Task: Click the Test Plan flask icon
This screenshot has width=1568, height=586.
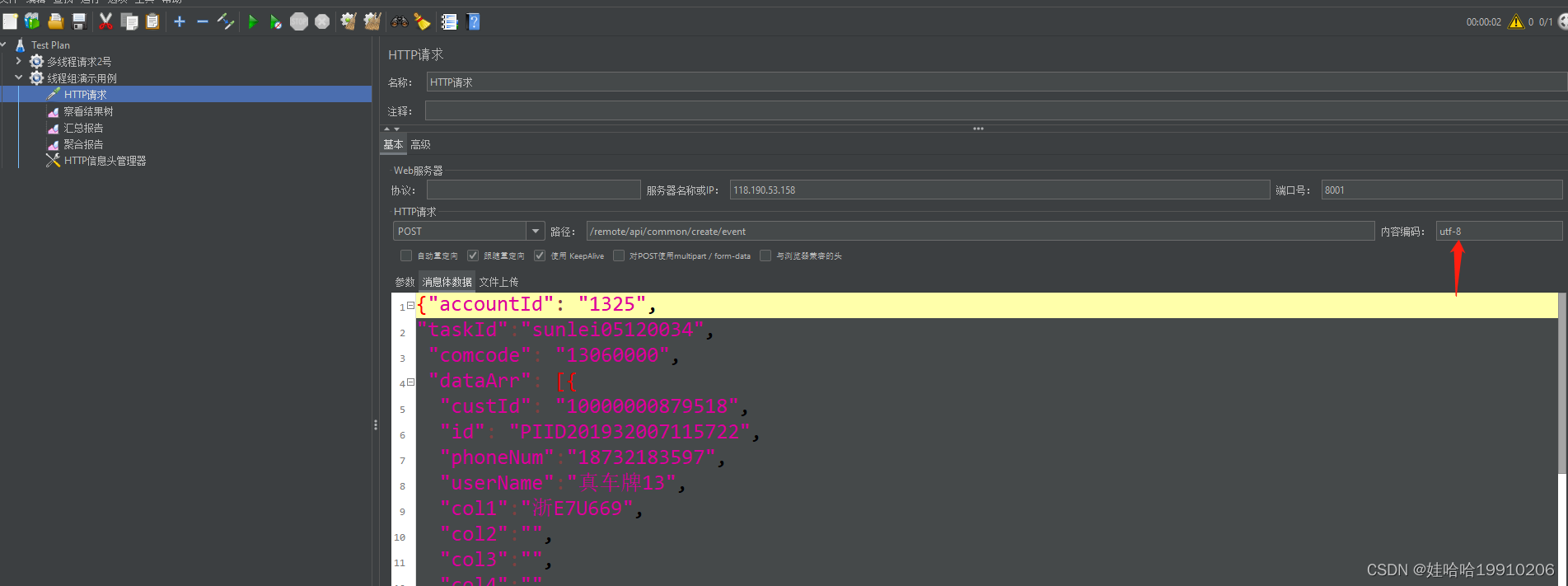Action: tap(21, 45)
